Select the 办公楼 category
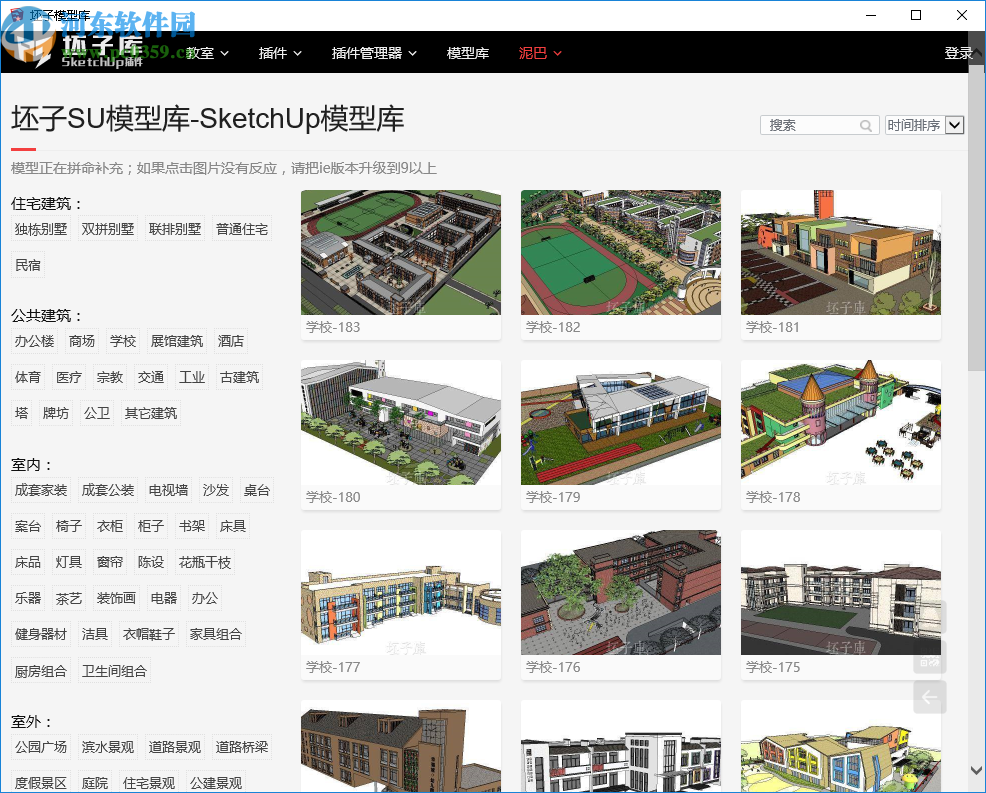The image size is (986, 793). (x=35, y=341)
